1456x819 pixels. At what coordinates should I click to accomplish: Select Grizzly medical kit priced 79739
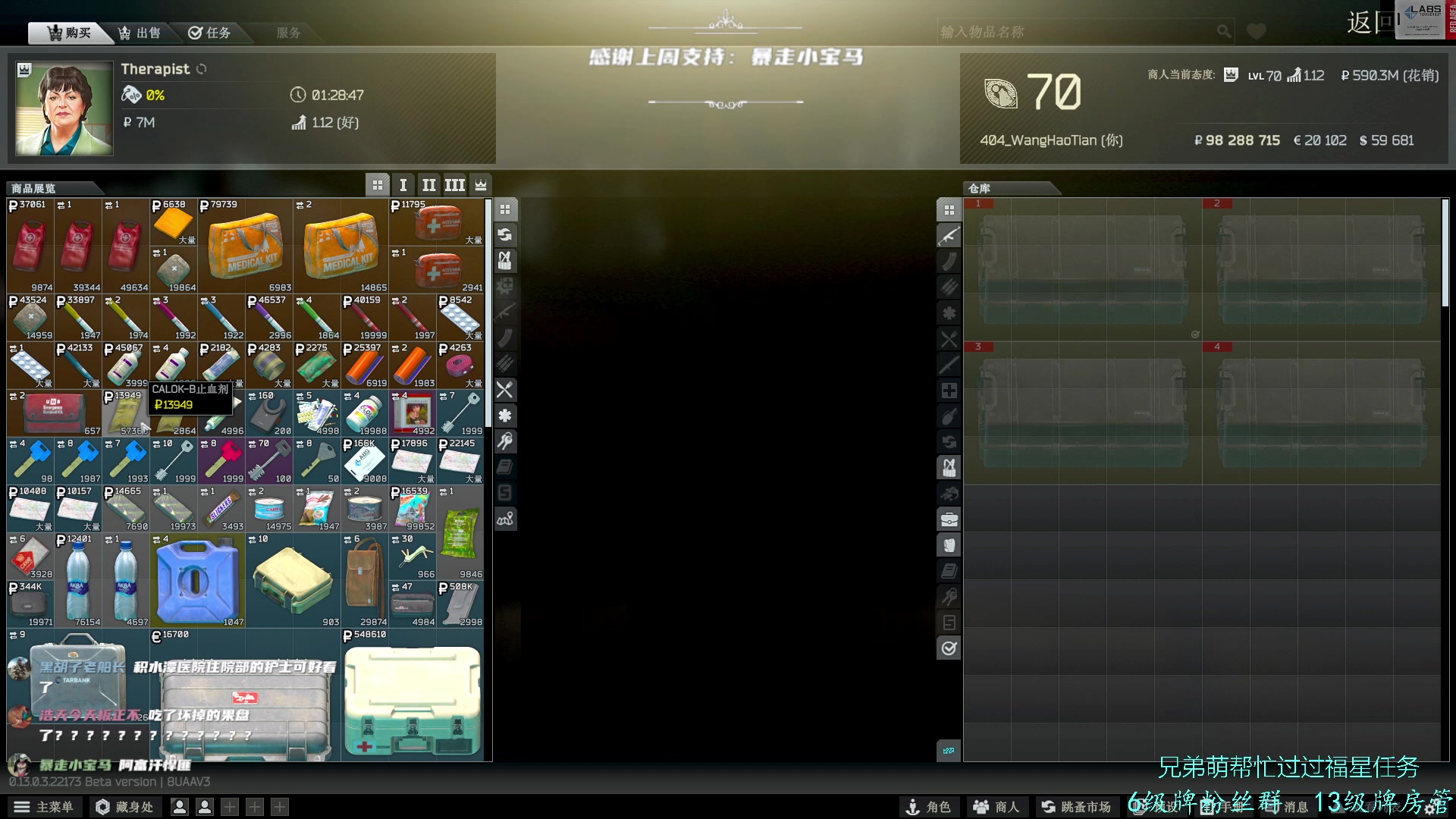[246, 246]
